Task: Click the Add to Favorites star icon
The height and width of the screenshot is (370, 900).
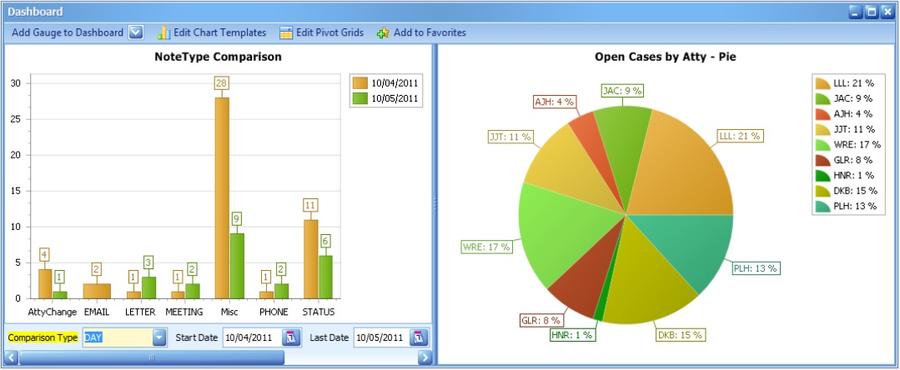Action: [x=383, y=33]
